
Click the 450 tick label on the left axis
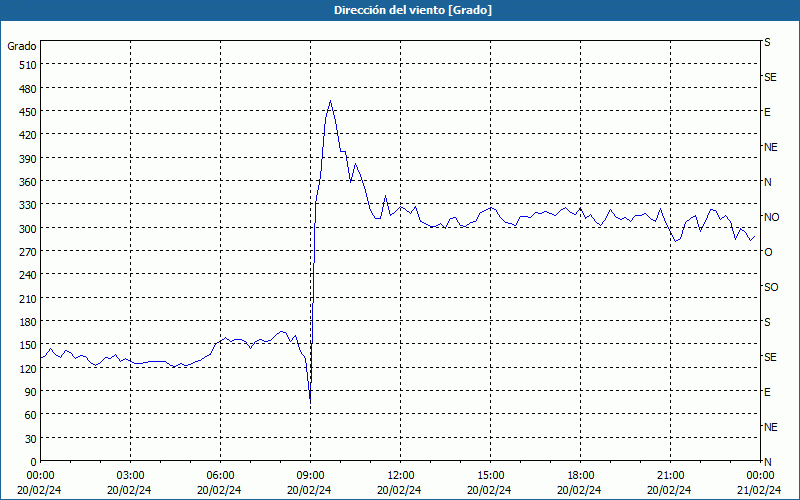(x=28, y=112)
